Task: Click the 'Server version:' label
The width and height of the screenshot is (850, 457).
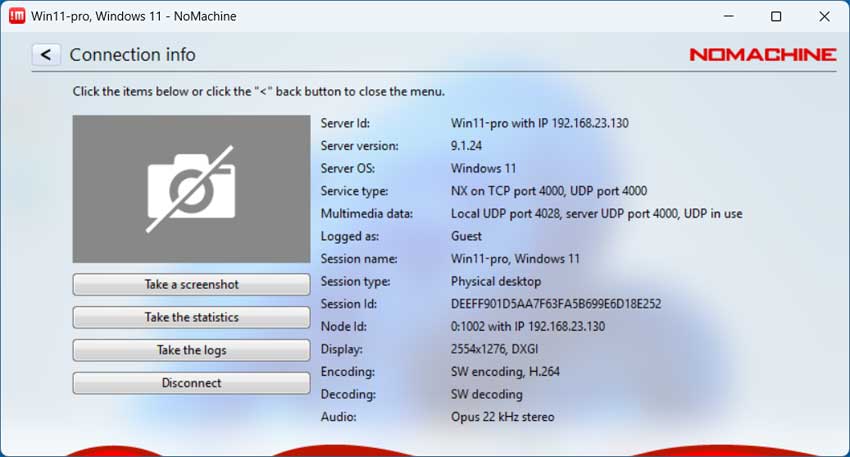Action: (x=359, y=146)
